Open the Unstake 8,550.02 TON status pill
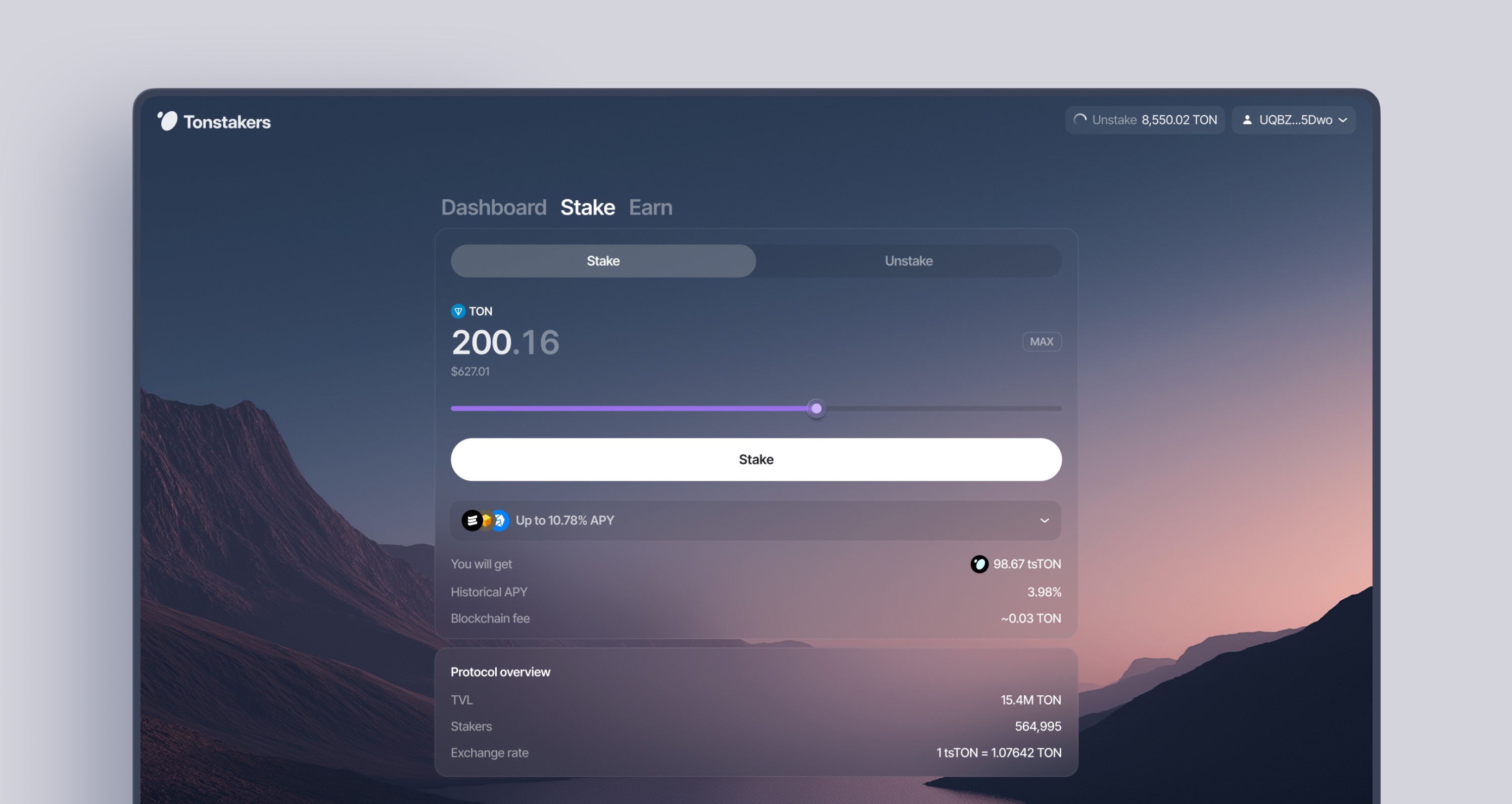This screenshot has width=1512, height=804. tap(1145, 120)
